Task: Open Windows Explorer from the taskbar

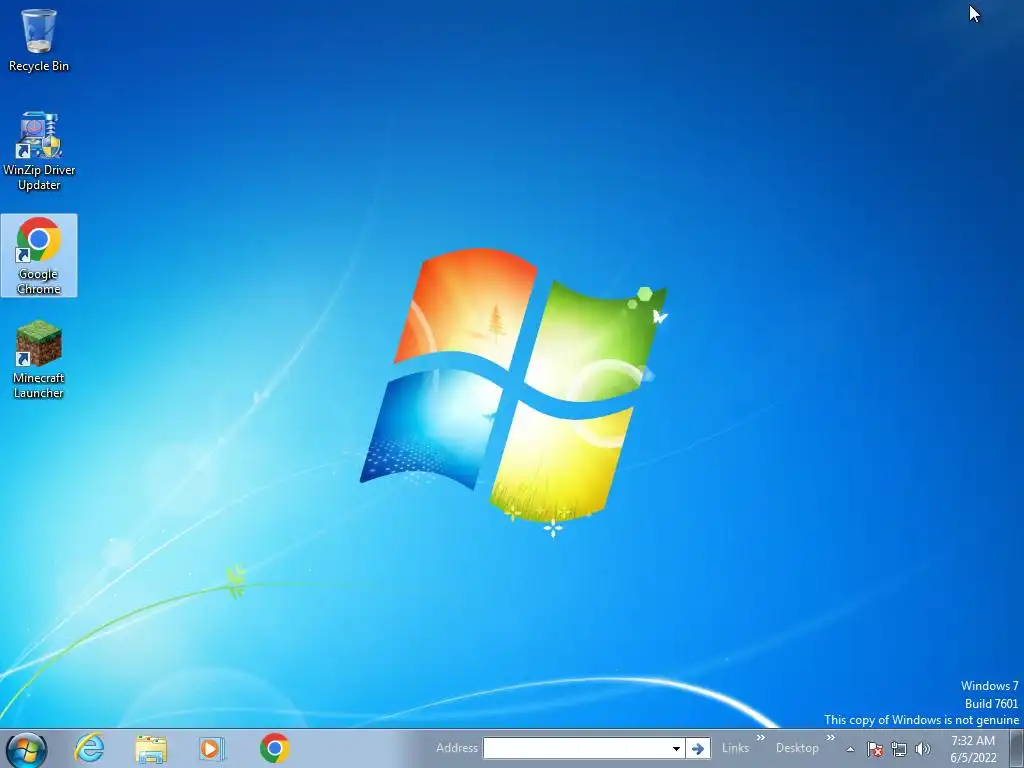Action: [151, 748]
